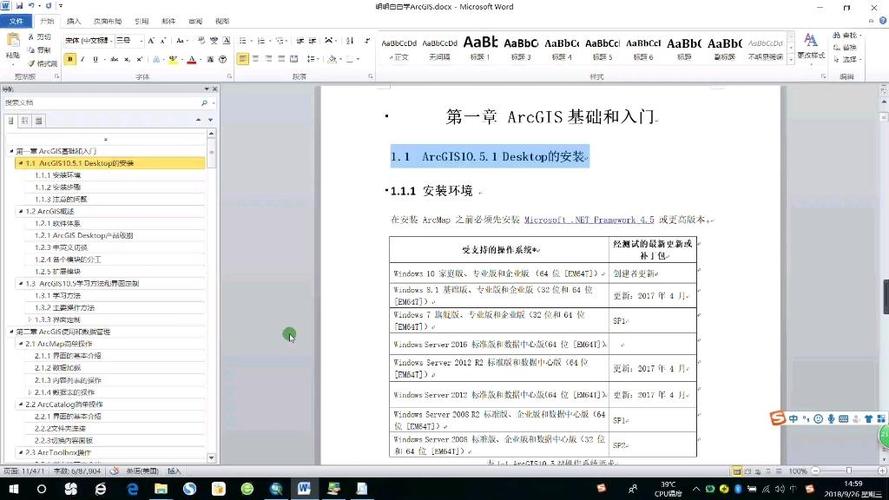889x500 pixels.
Task: Activate the Format Painter
Action: 43,63
